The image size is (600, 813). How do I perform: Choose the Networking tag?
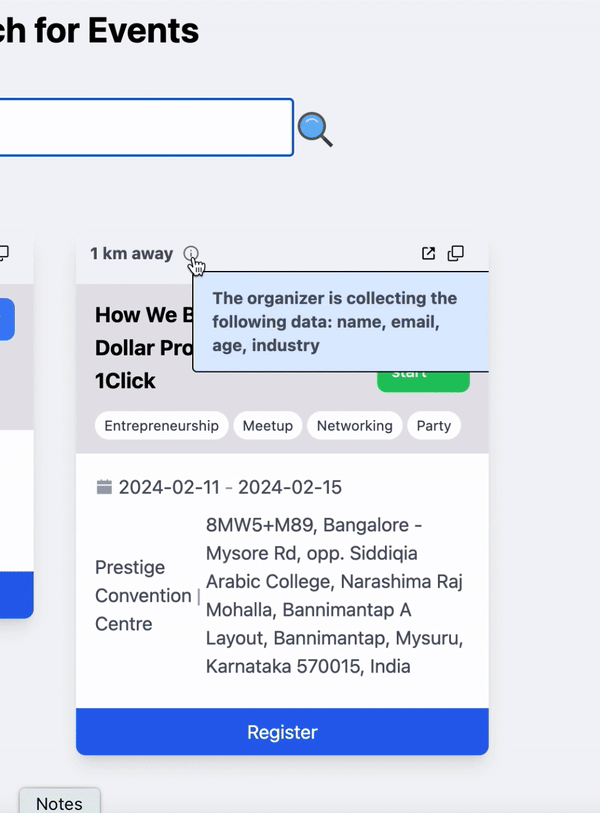(354, 426)
